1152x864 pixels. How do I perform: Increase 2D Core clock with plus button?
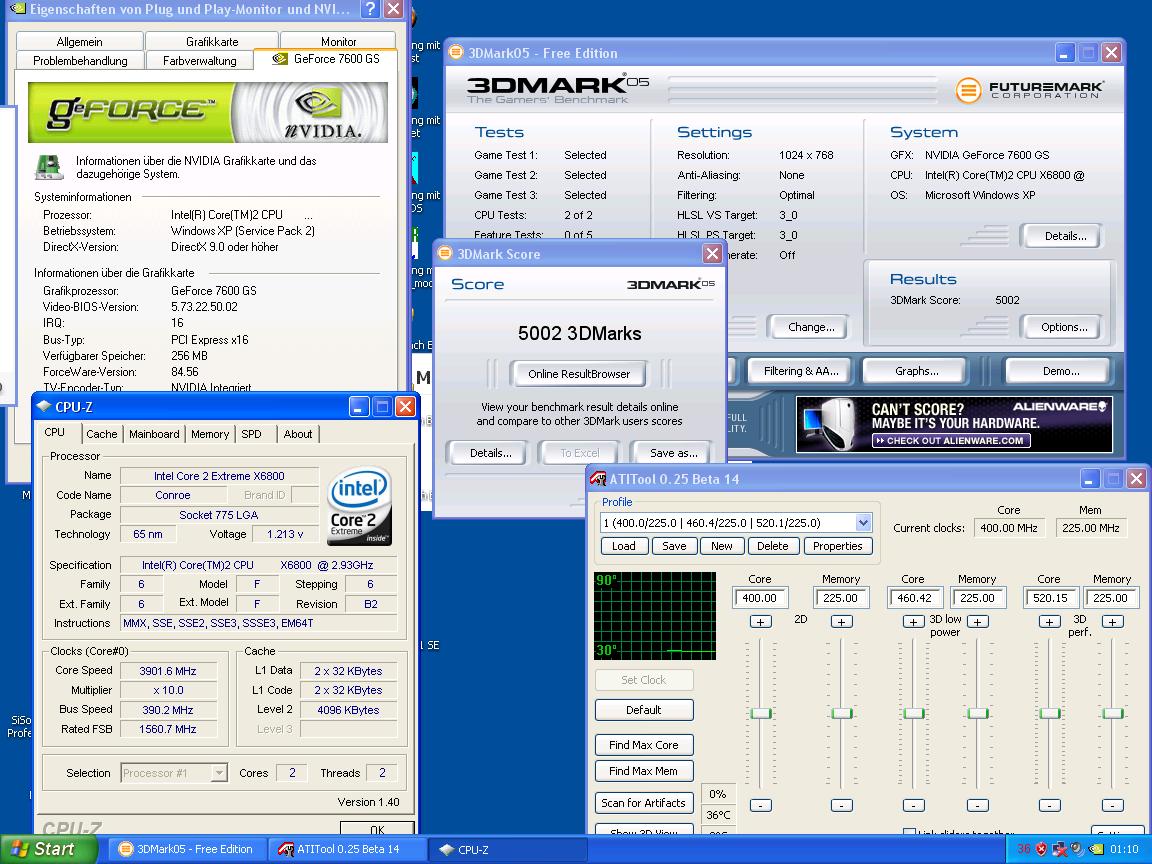pos(760,622)
